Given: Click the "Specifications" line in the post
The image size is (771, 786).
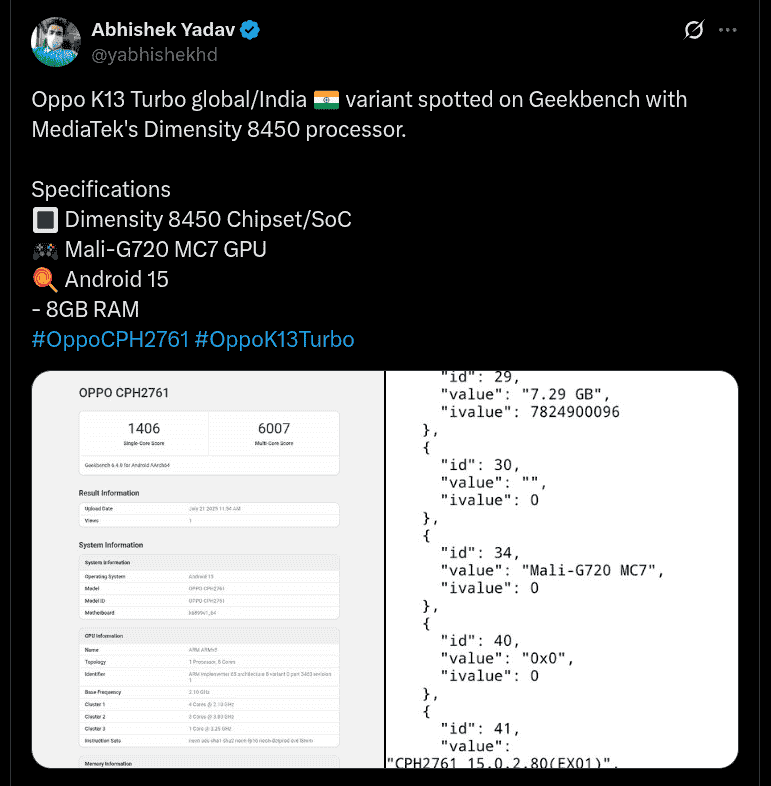Looking at the screenshot, I should click(x=101, y=190).
